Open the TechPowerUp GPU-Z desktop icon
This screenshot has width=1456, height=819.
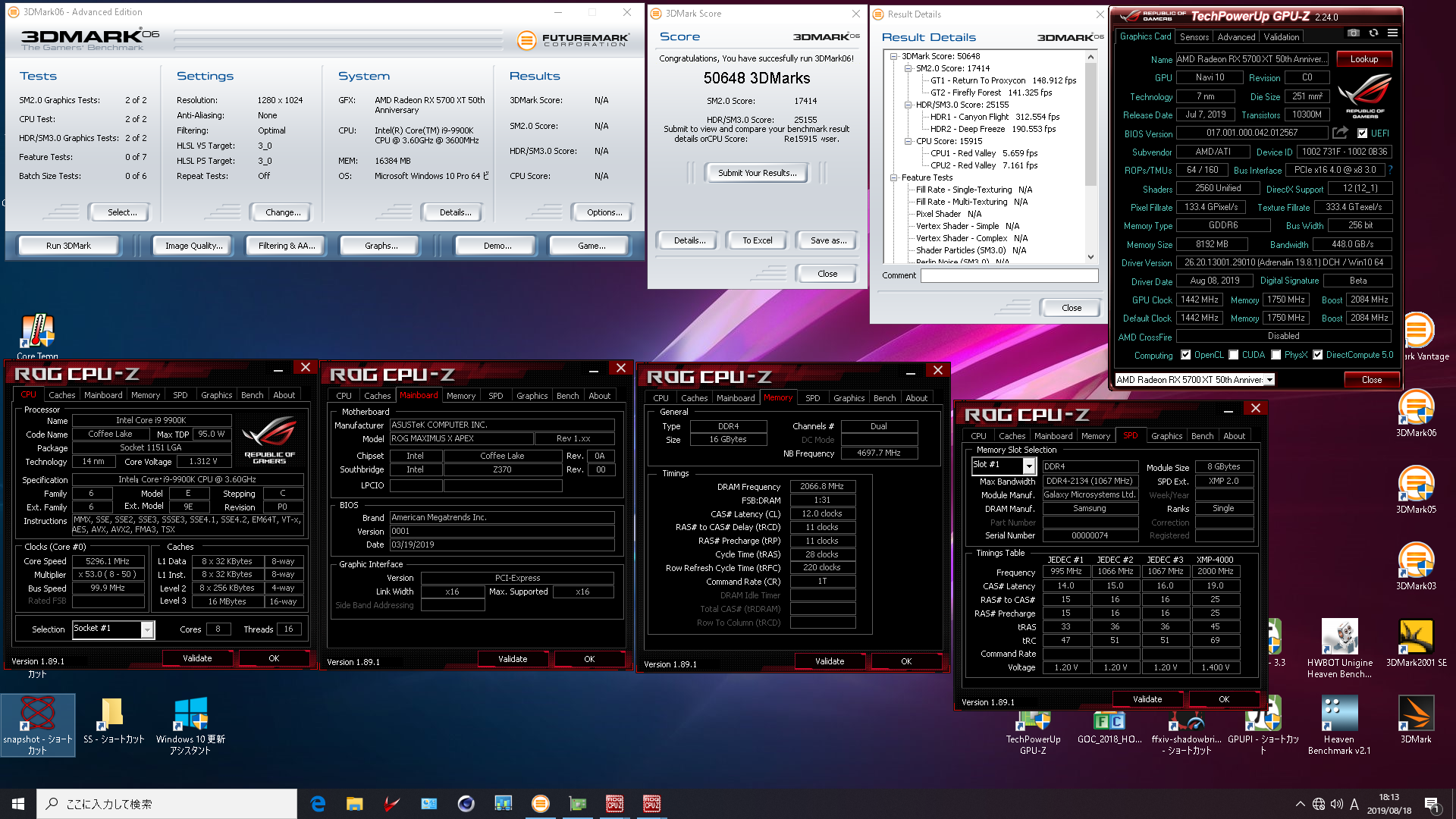1033,733
